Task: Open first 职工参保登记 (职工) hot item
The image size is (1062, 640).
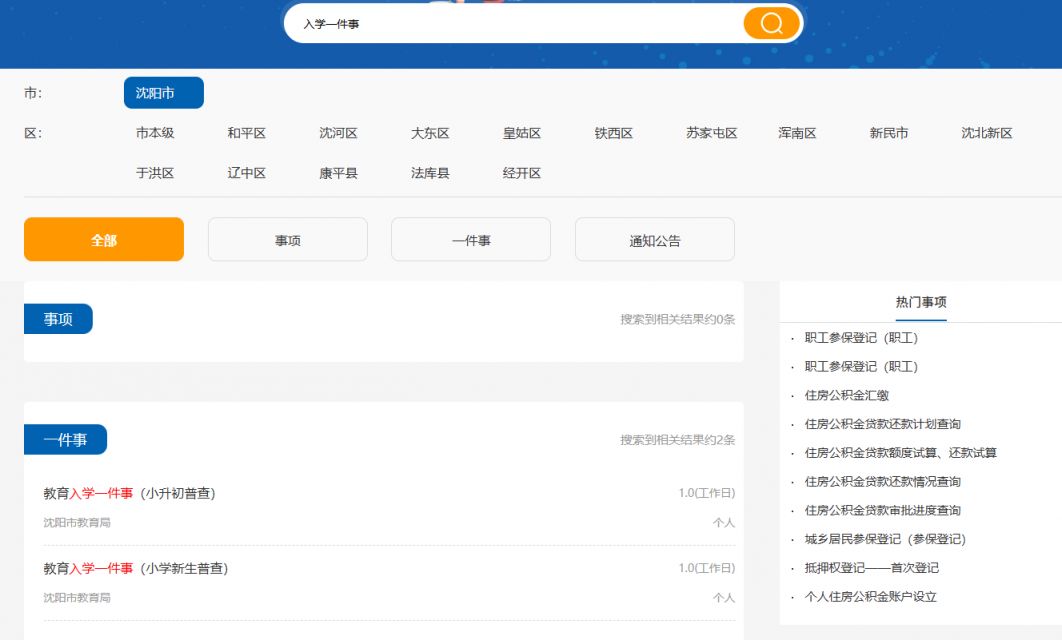Action: (861, 338)
